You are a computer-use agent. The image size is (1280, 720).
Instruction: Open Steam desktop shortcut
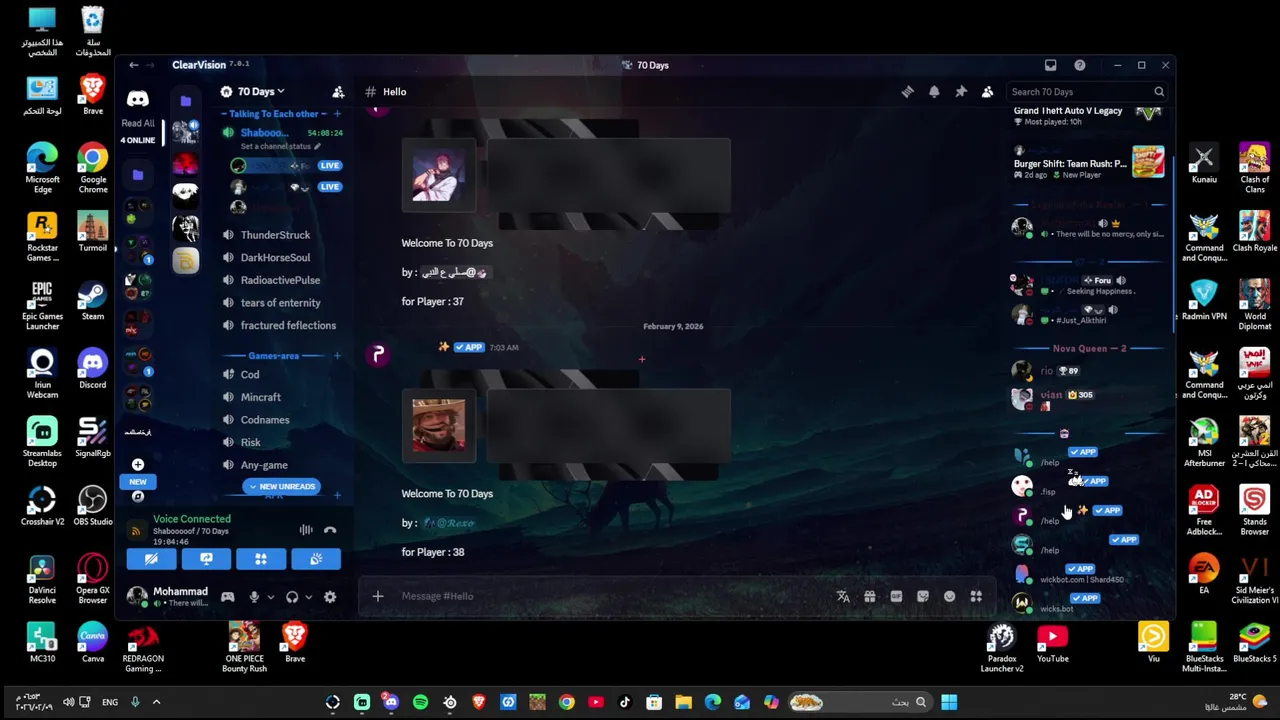tap(93, 300)
